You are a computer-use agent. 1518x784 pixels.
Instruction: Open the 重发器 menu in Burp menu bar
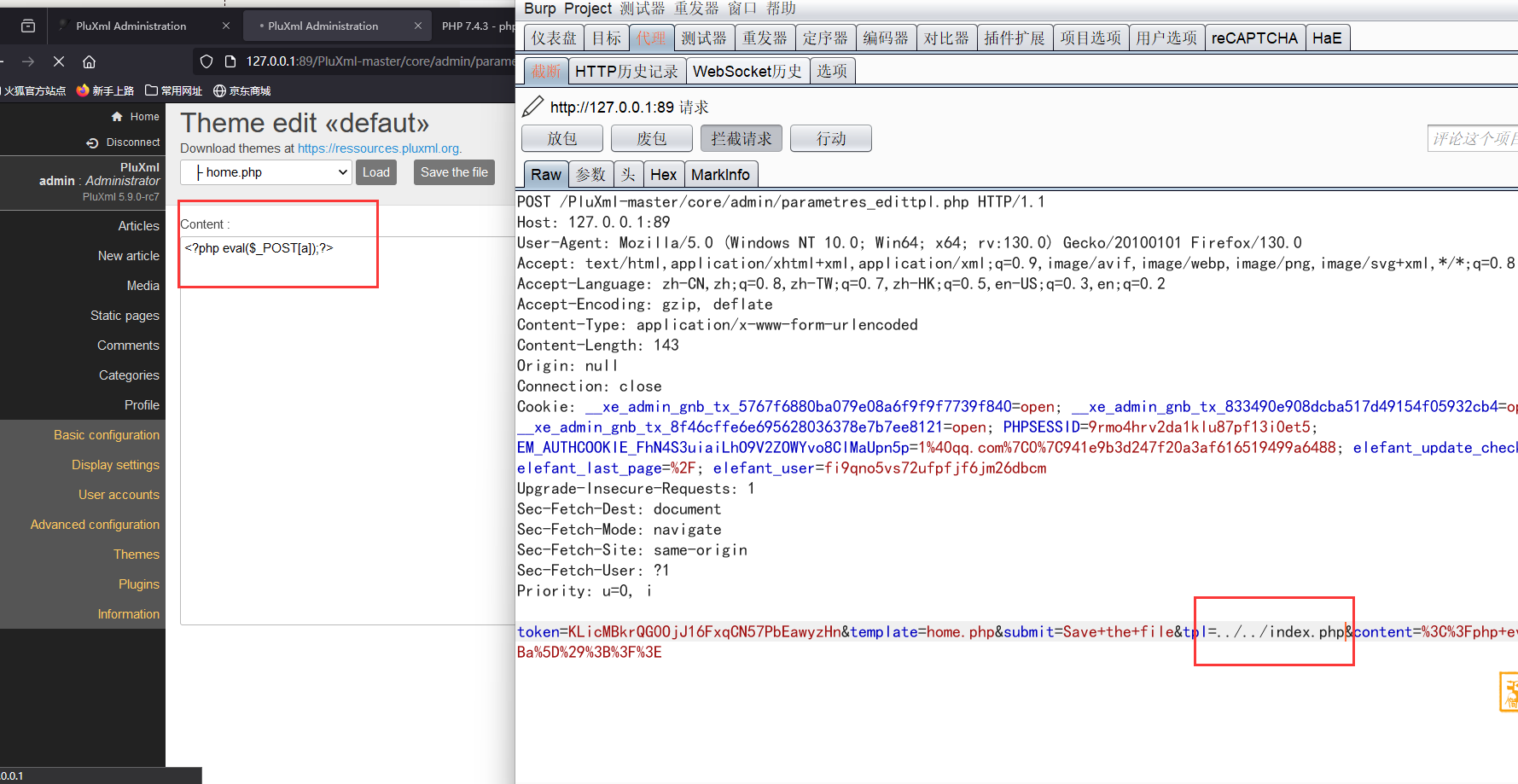(x=696, y=9)
